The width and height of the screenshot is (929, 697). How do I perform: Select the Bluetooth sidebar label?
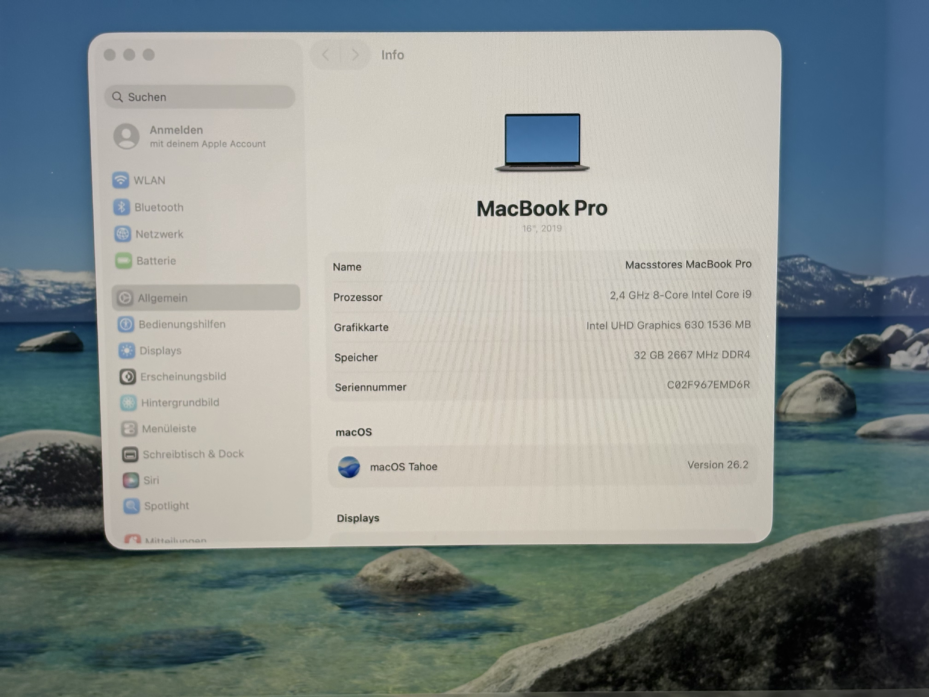click(x=159, y=207)
